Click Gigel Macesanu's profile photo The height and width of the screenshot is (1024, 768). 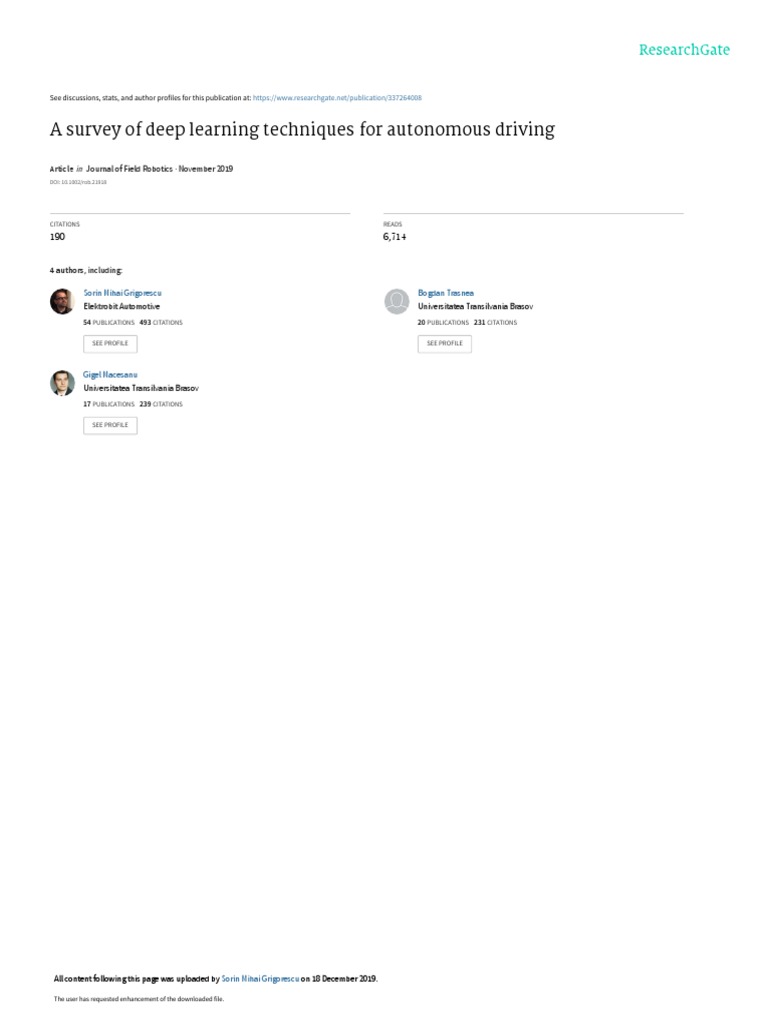(x=62, y=382)
